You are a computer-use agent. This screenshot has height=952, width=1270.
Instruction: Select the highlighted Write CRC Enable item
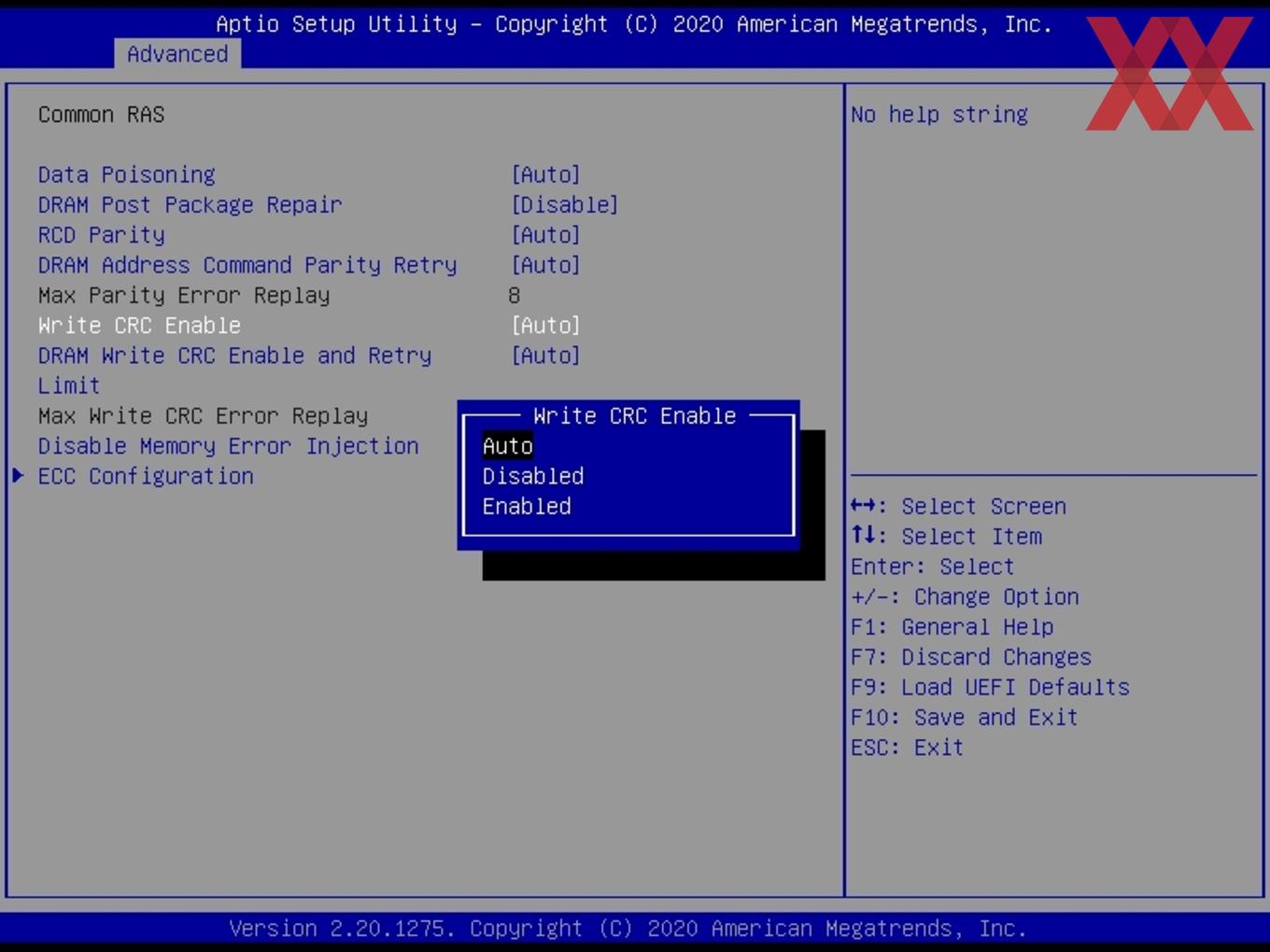pos(139,325)
